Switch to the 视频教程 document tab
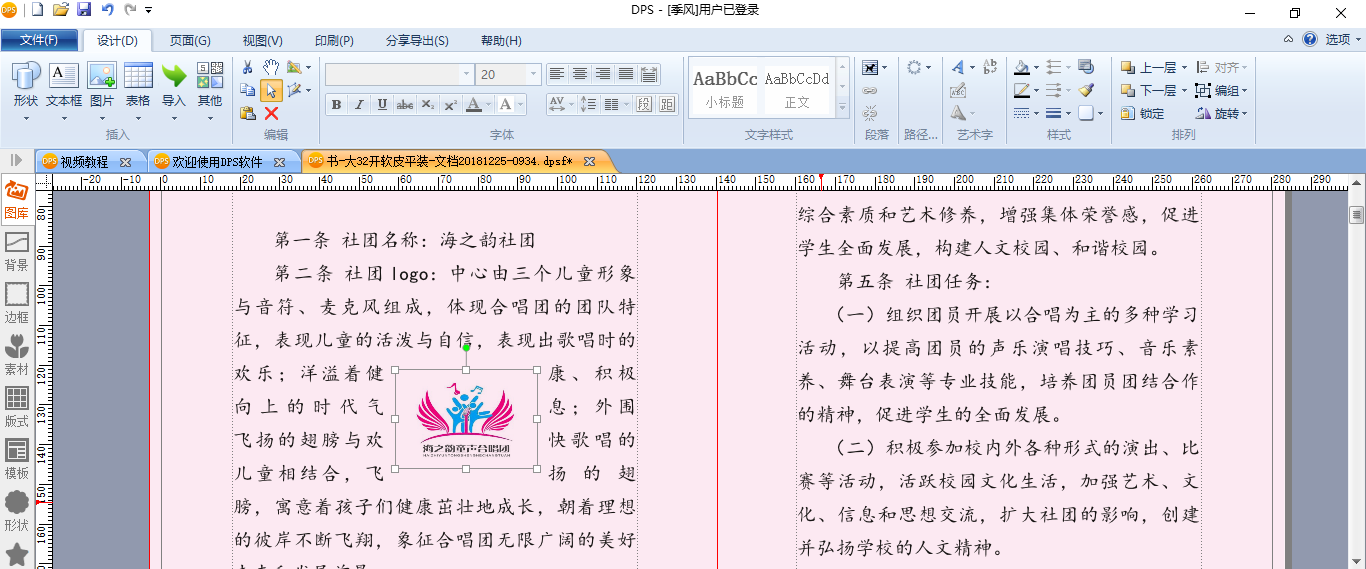The image size is (1366, 569). (83, 161)
